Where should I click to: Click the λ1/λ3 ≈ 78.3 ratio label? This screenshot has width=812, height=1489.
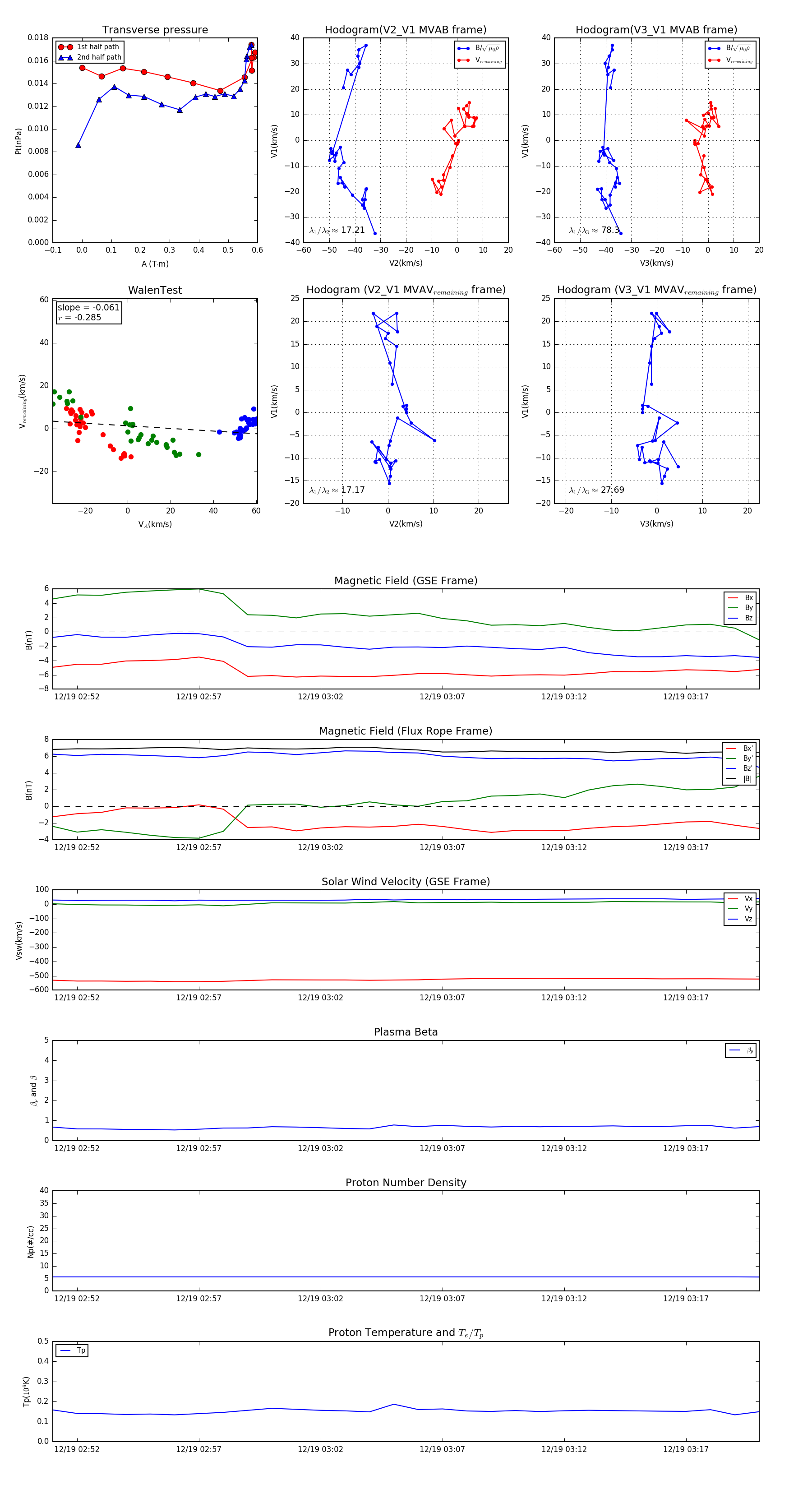coord(594,230)
